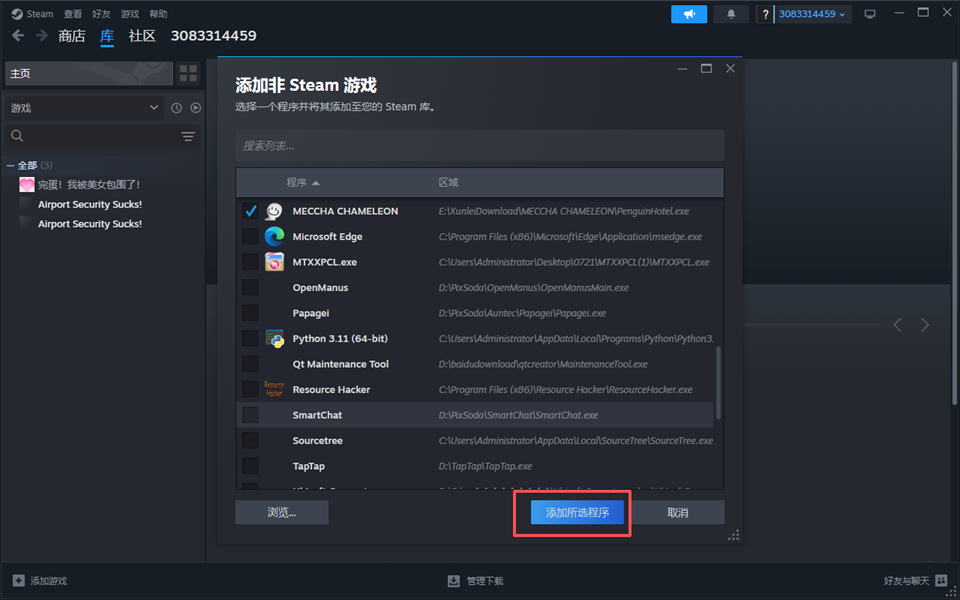Image resolution: width=960 pixels, height=600 pixels.
Task: Go forward with the right arrow icon
Action: click(x=42, y=36)
